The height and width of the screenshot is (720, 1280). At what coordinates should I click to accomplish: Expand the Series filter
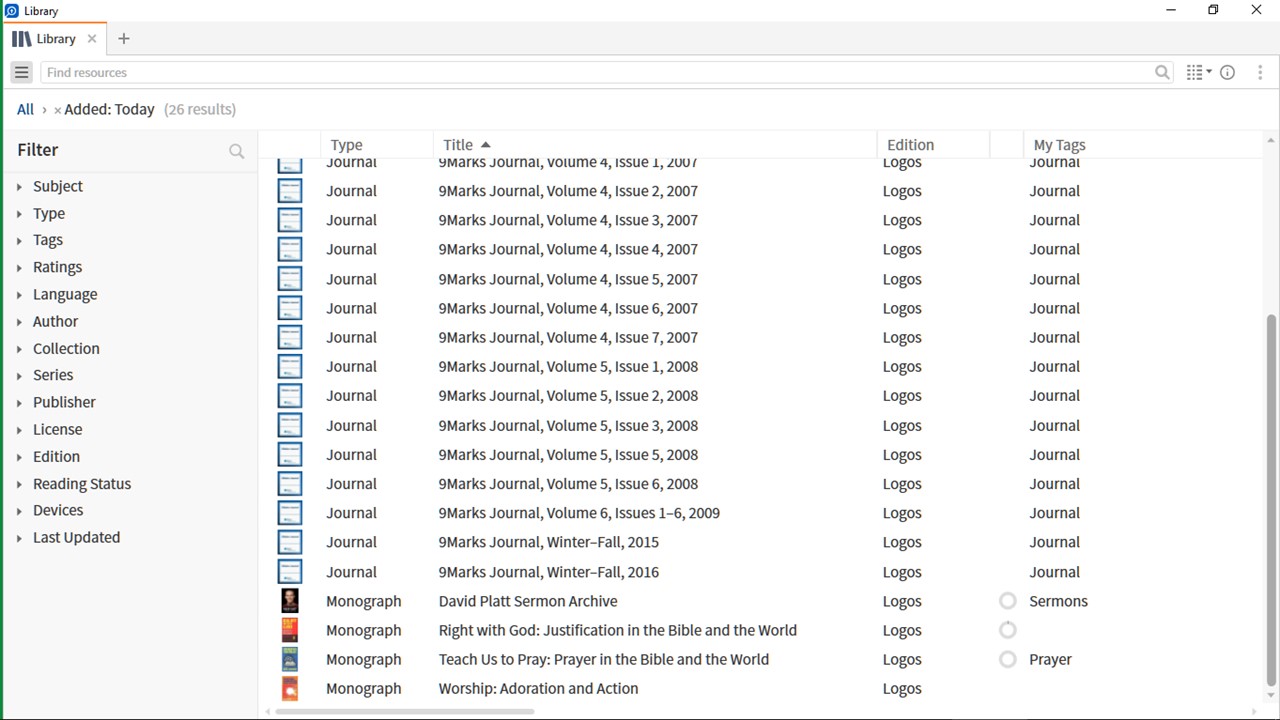tap(19, 376)
